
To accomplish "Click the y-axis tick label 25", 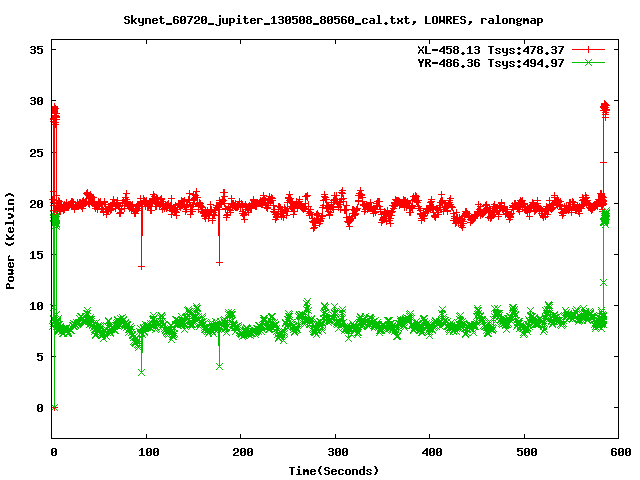I will click(36, 153).
